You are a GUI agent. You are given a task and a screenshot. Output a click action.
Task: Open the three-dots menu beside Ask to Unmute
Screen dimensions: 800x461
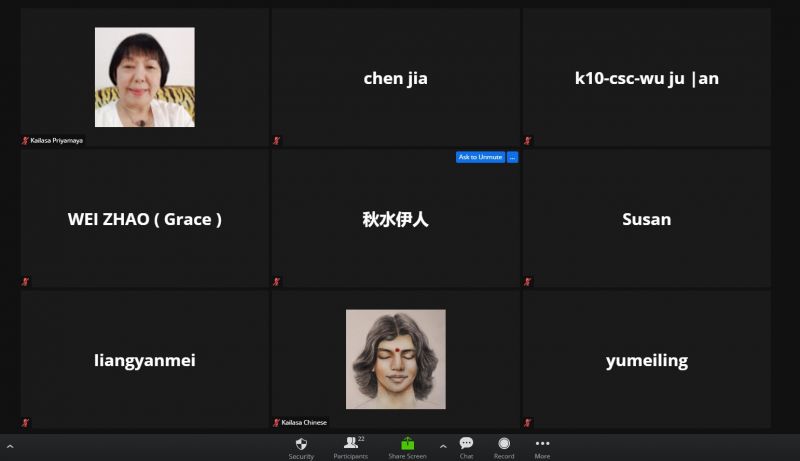click(x=512, y=157)
